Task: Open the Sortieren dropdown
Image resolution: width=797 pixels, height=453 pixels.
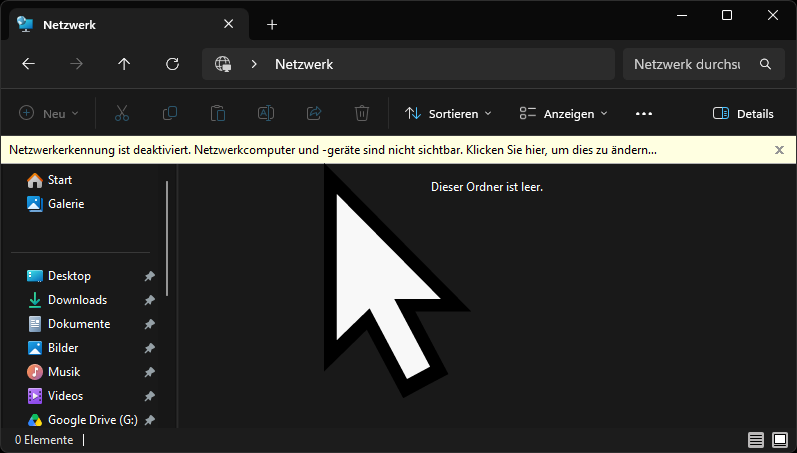Action: click(x=448, y=113)
